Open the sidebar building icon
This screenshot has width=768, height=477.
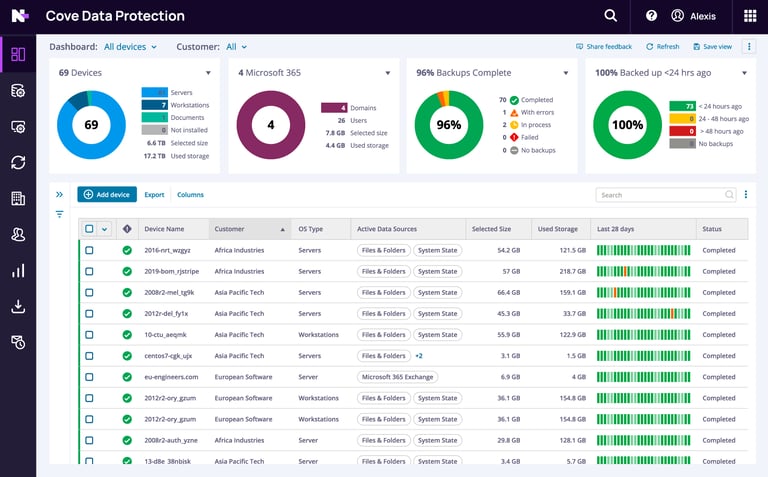point(18,198)
